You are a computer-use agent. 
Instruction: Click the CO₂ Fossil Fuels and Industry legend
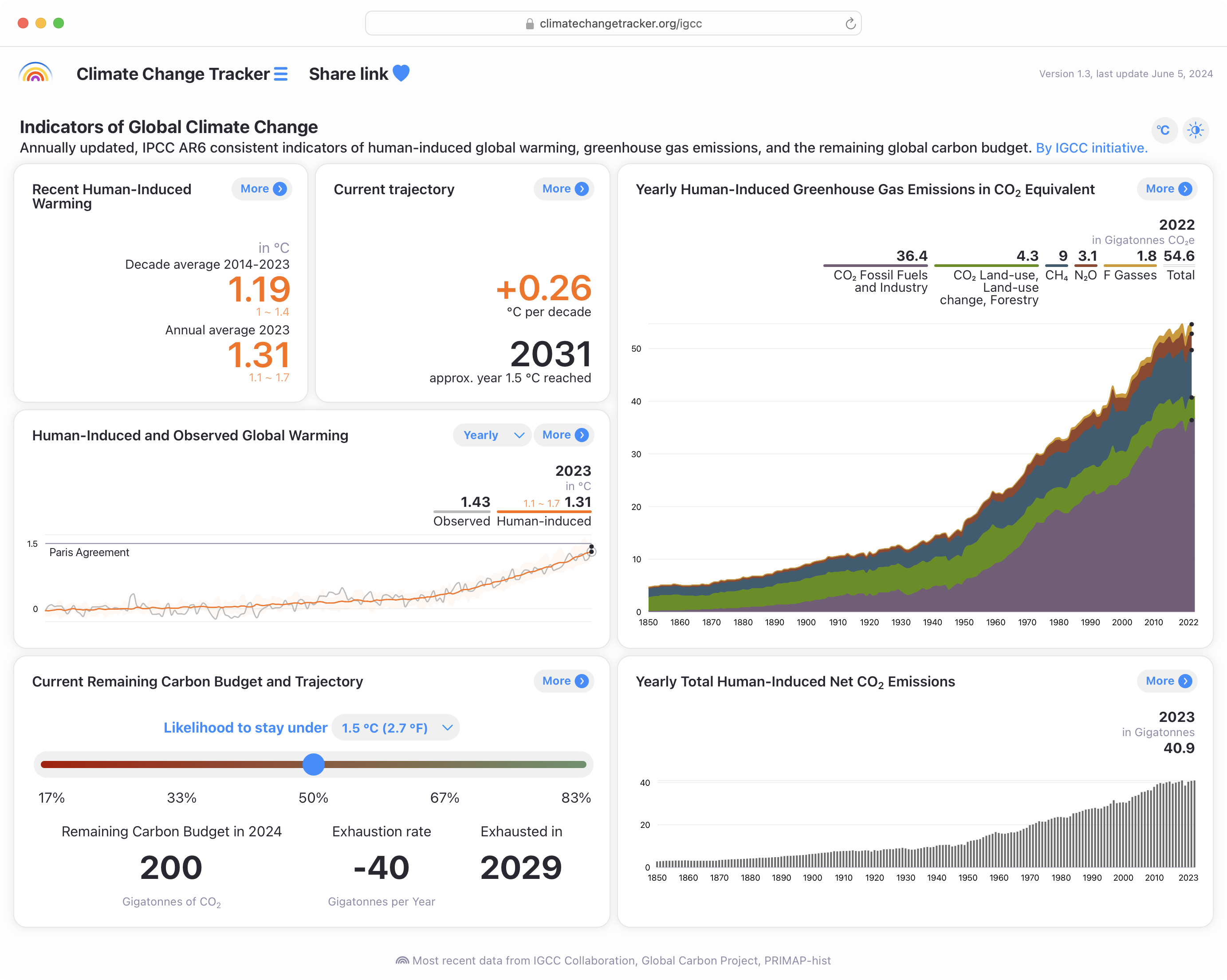click(876, 271)
